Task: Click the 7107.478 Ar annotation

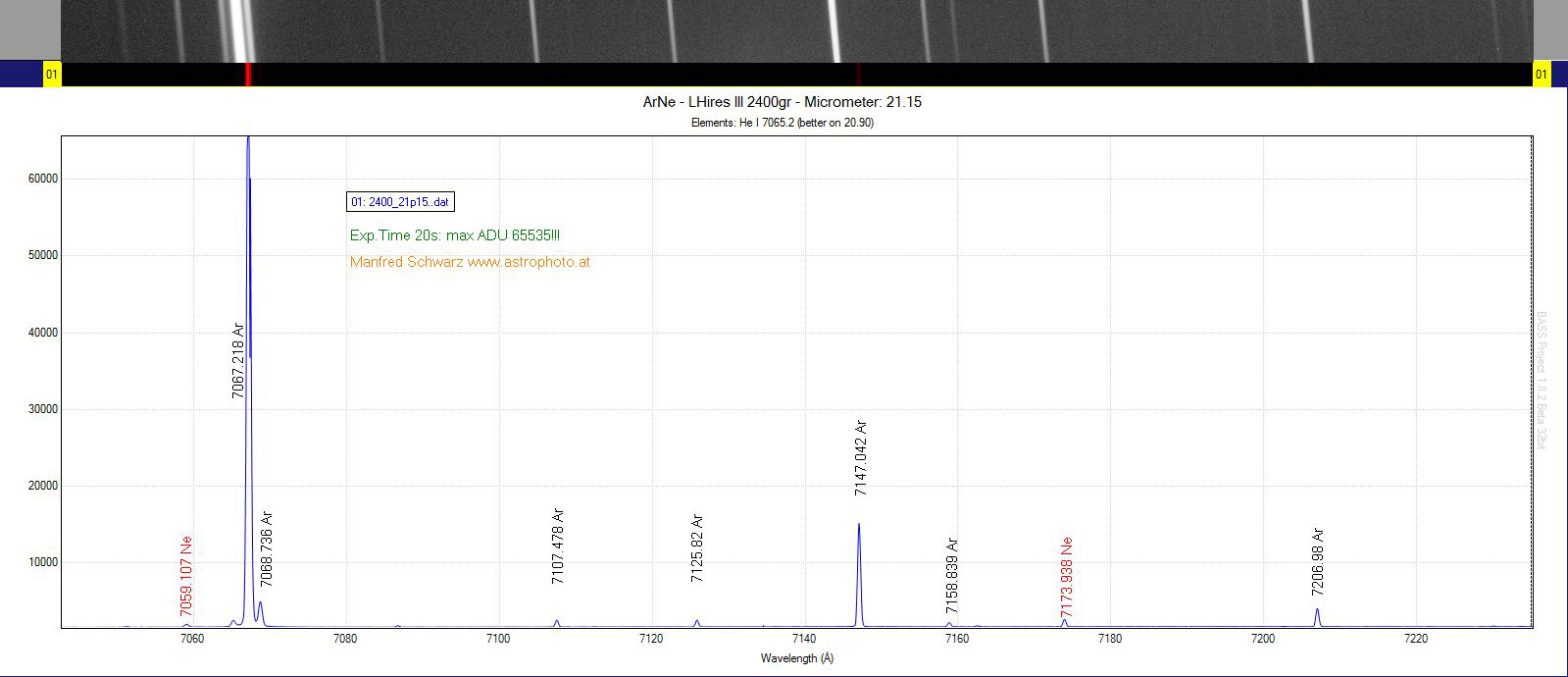Action: (558, 547)
